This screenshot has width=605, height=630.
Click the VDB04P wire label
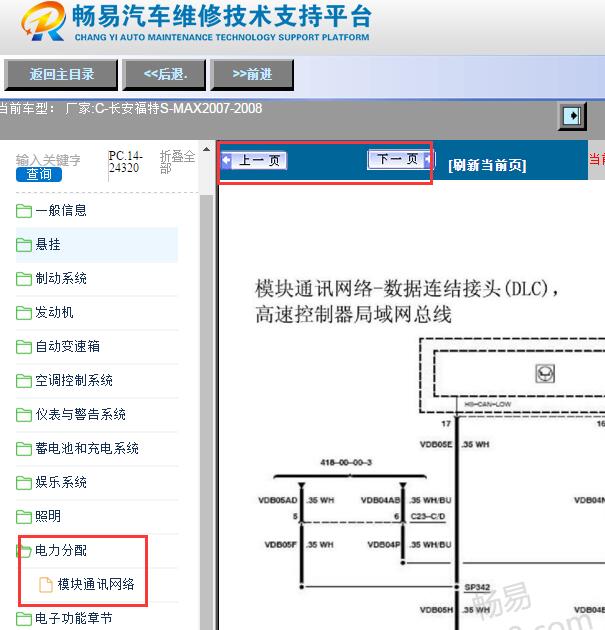point(384,545)
